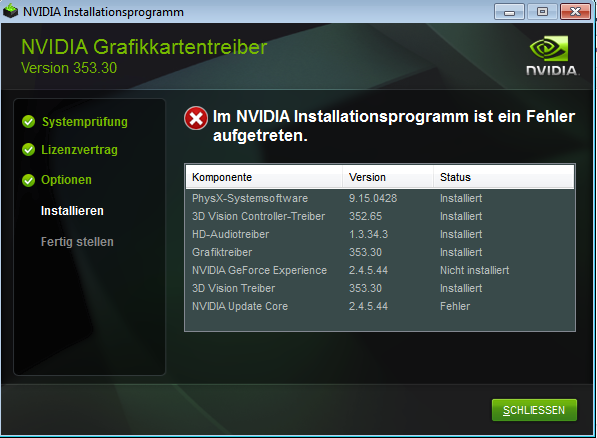Select the Optionen step
The height and width of the screenshot is (438, 597).
click(66, 180)
